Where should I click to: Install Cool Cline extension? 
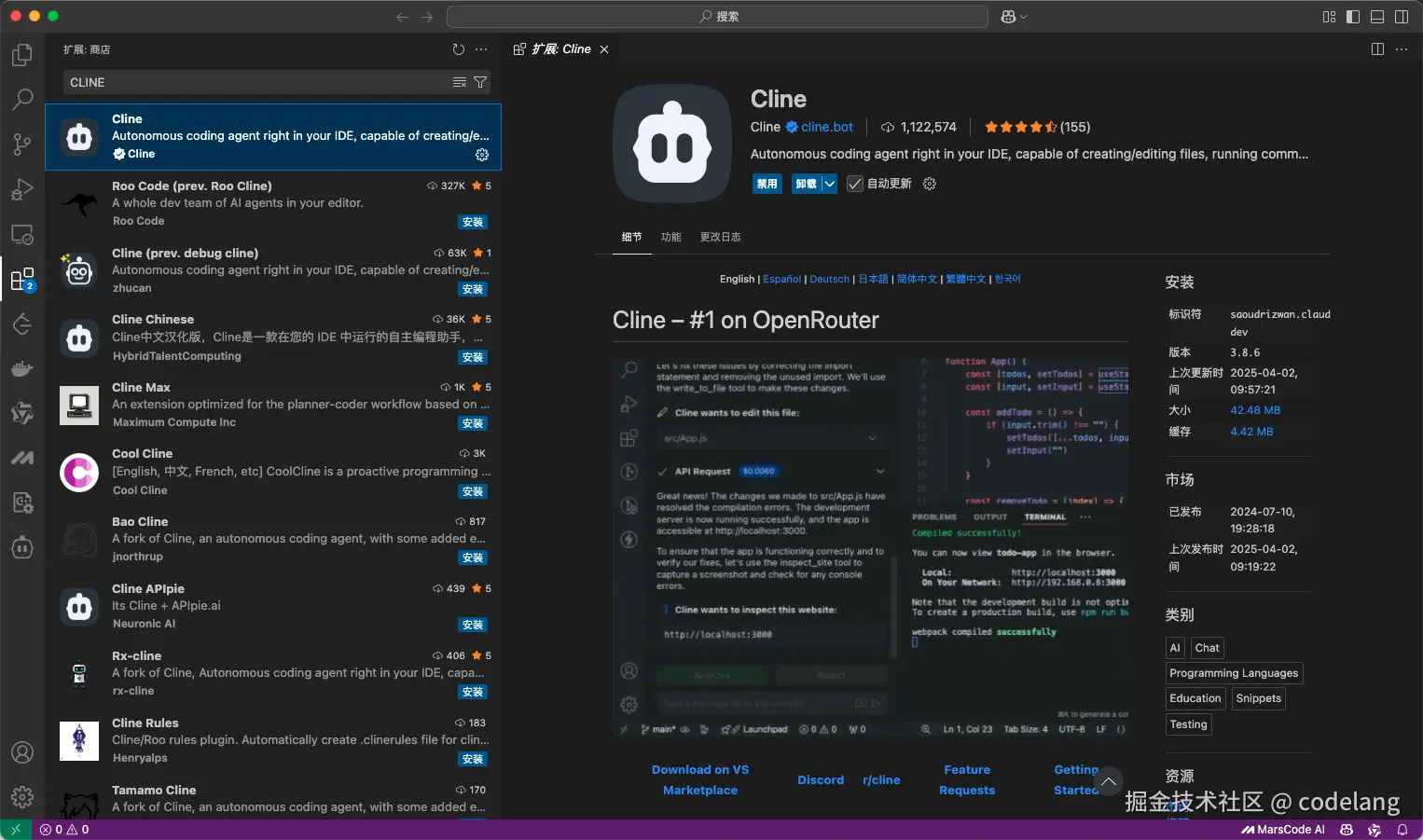(473, 491)
